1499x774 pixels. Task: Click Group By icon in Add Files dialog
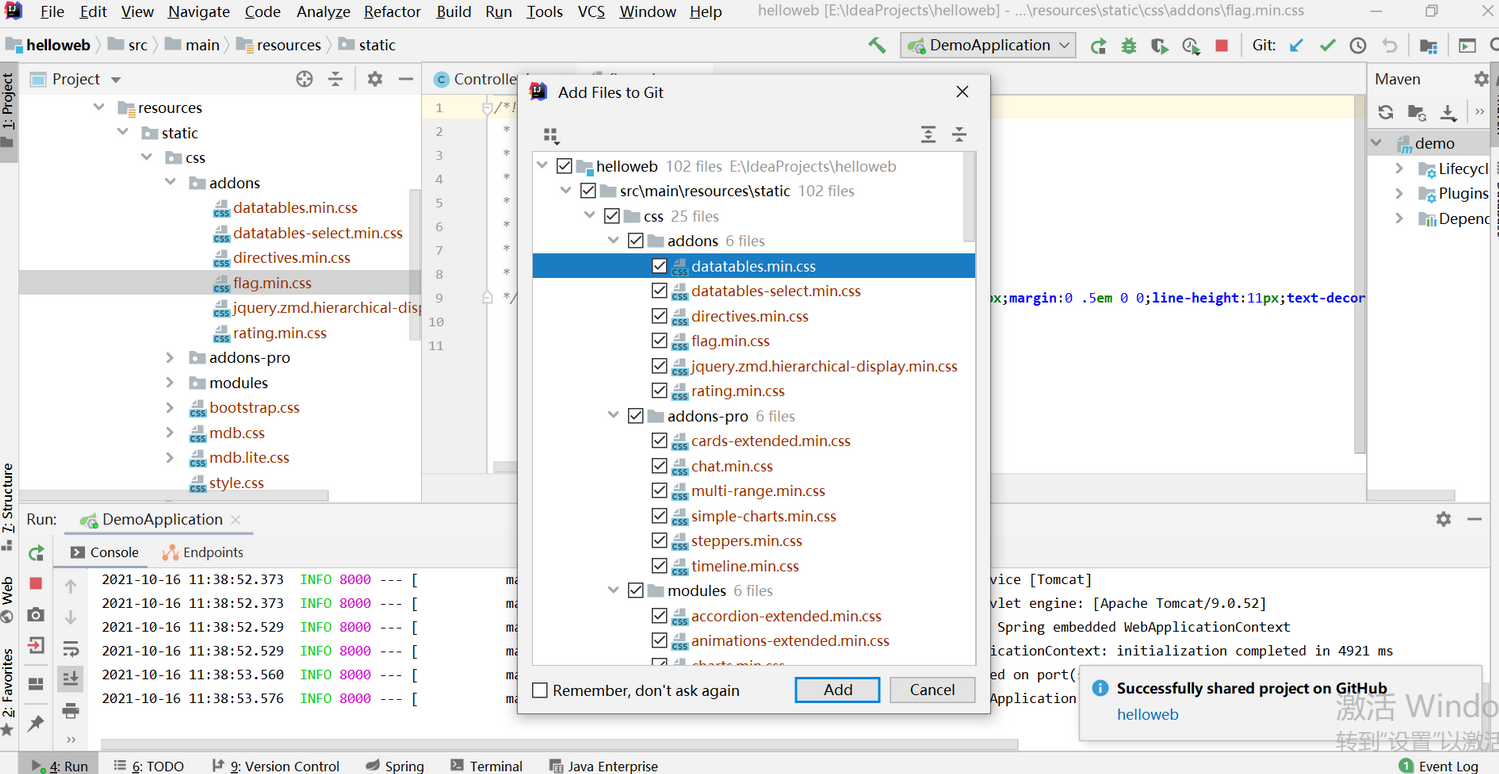551,135
